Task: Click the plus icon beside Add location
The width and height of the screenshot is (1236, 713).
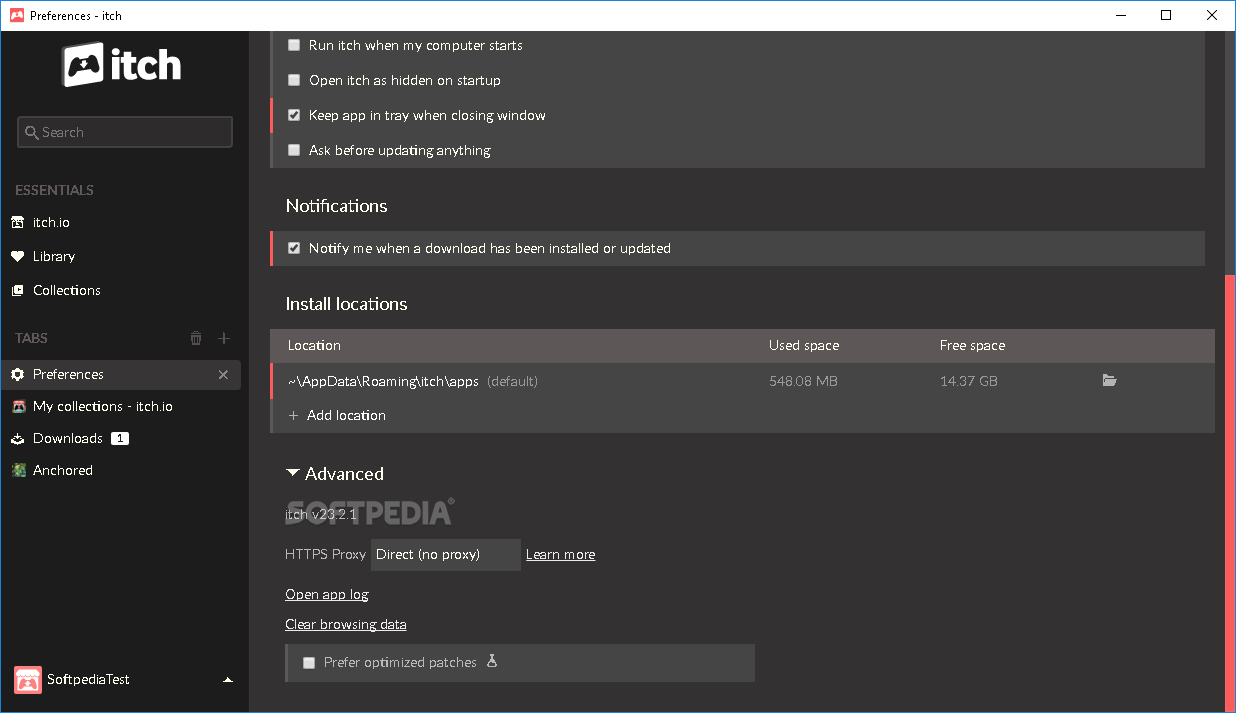Action: click(293, 415)
